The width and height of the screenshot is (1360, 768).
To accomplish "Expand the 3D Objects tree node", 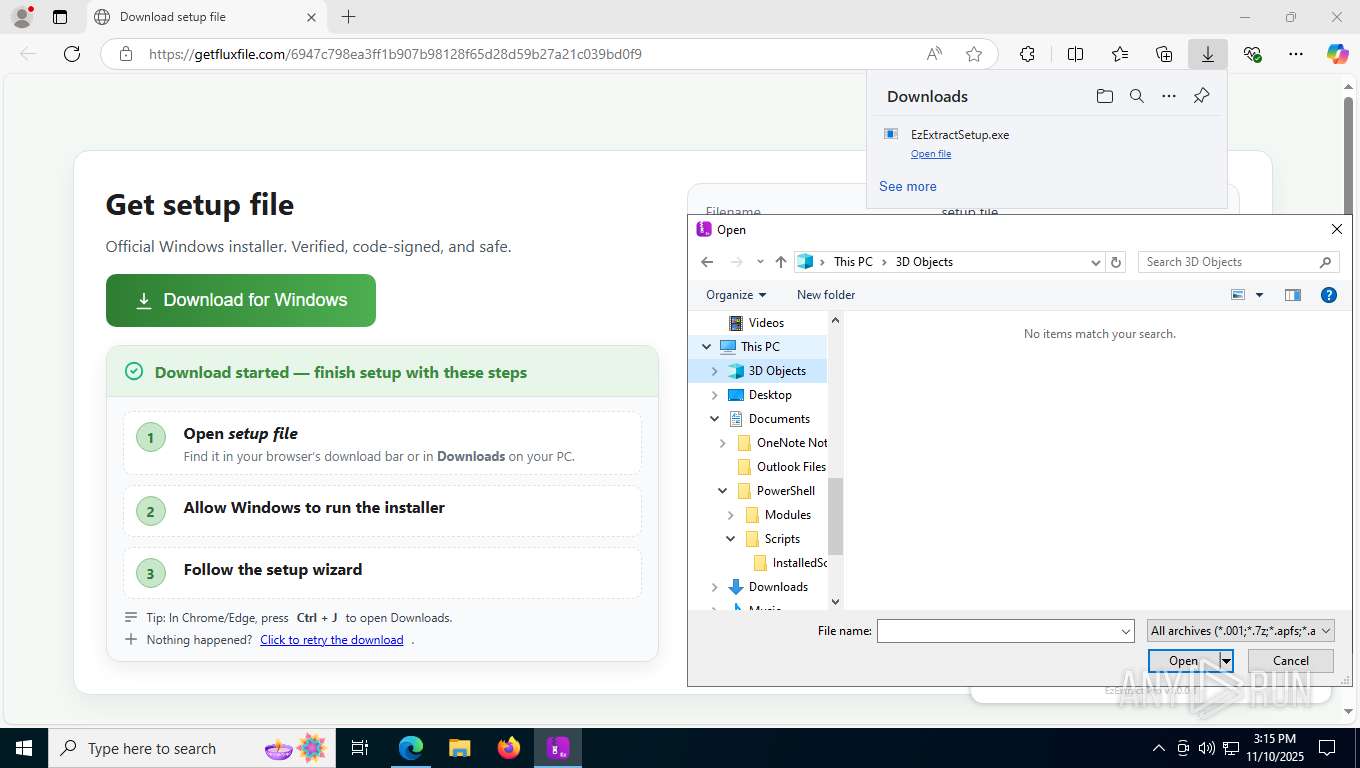I will pyautogui.click(x=714, y=371).
